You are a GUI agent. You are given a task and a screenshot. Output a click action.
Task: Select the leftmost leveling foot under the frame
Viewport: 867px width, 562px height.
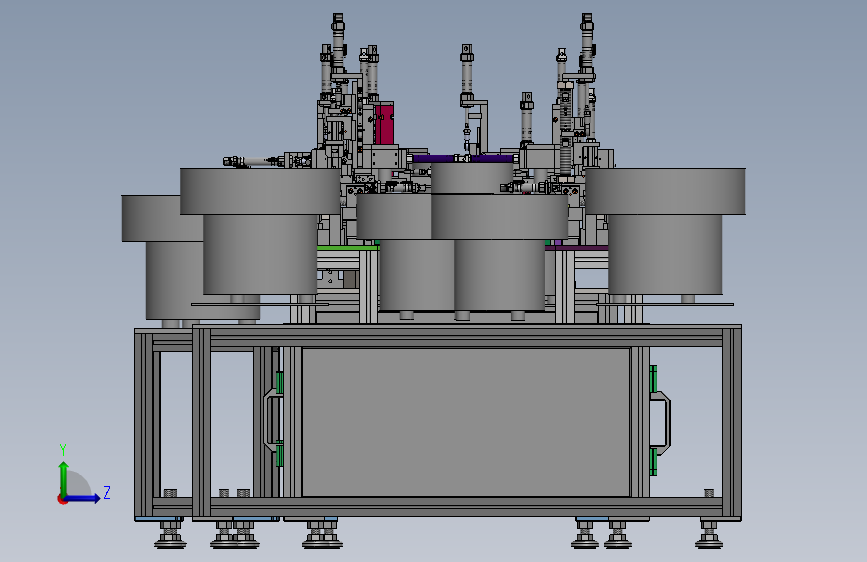point(170,535)
